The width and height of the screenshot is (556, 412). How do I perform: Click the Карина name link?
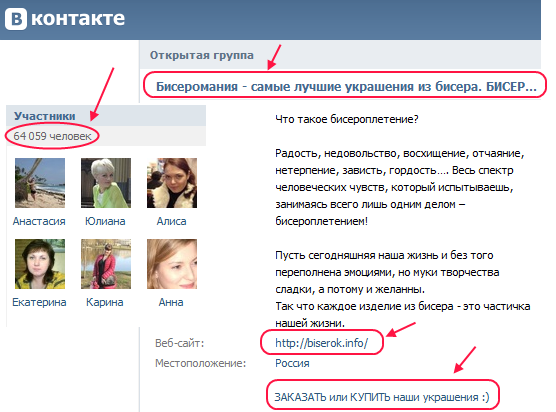pyautogui.click(x=105, y=302)
